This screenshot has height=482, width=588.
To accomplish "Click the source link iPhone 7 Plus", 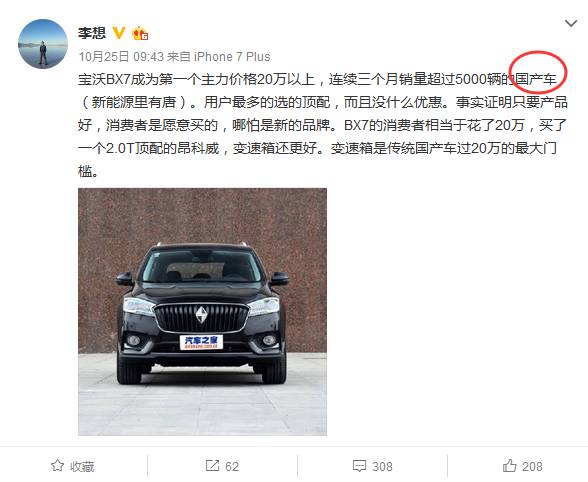I will [232, 57].
